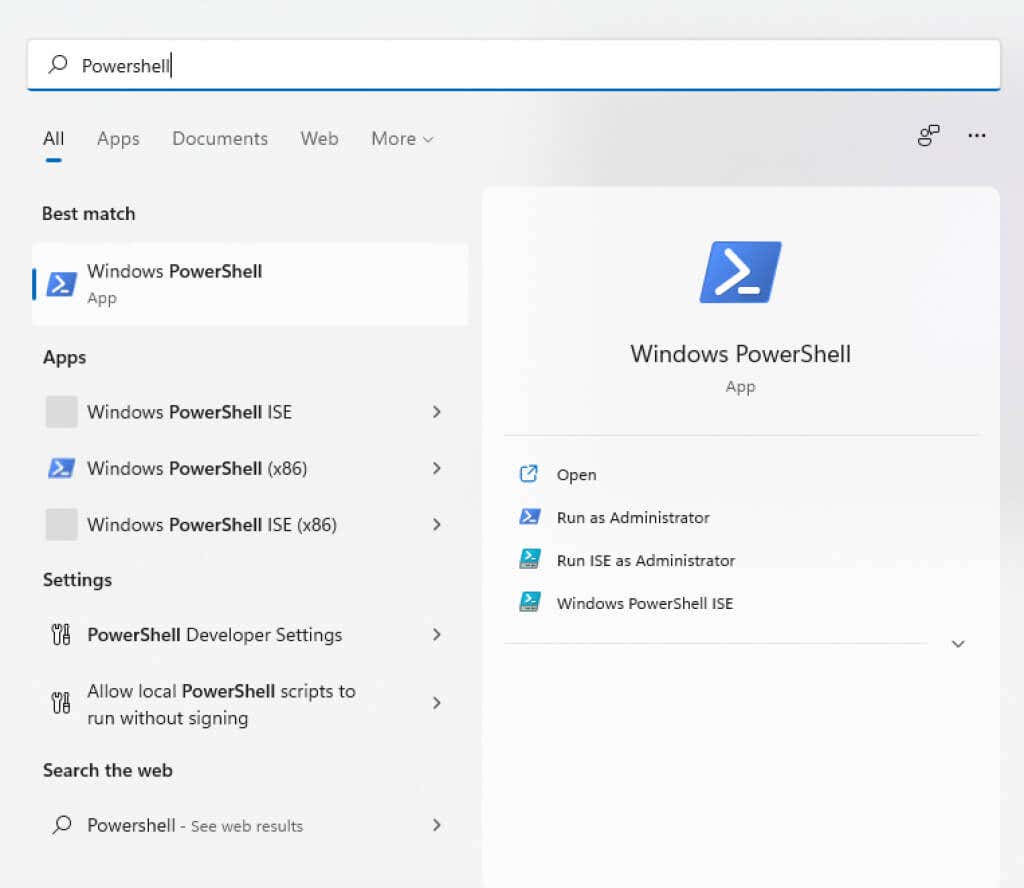Switch to the Apps tab
The height and width of the screenshot is (888, 1024).
[x=117, y=139]
